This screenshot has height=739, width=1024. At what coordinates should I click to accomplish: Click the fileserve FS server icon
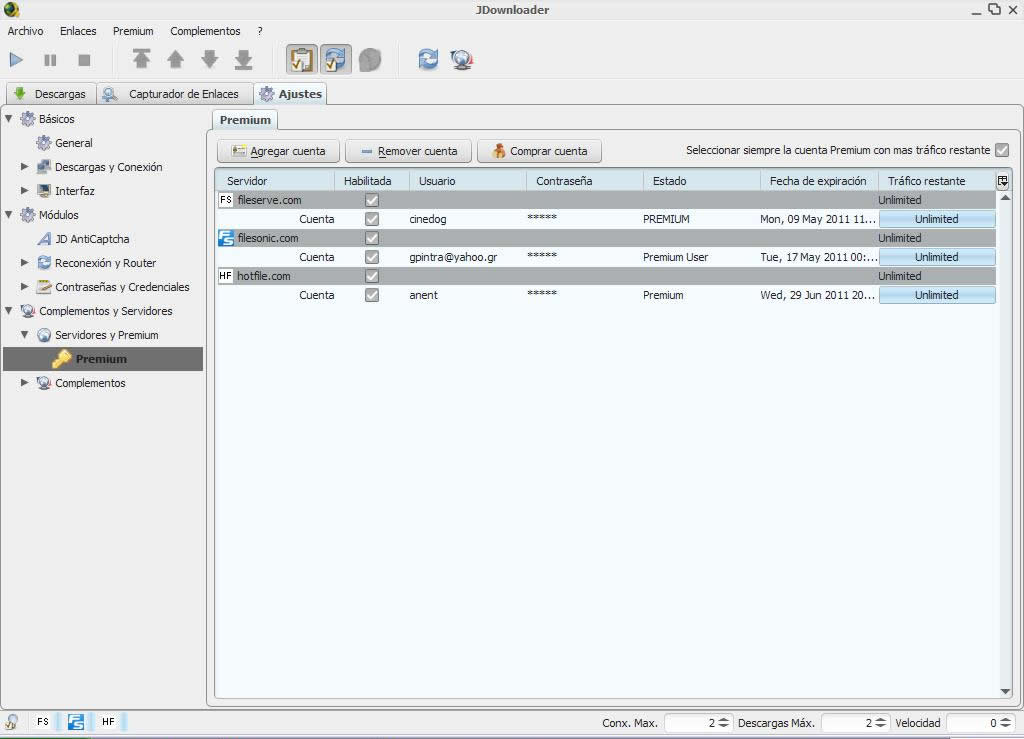225,200
